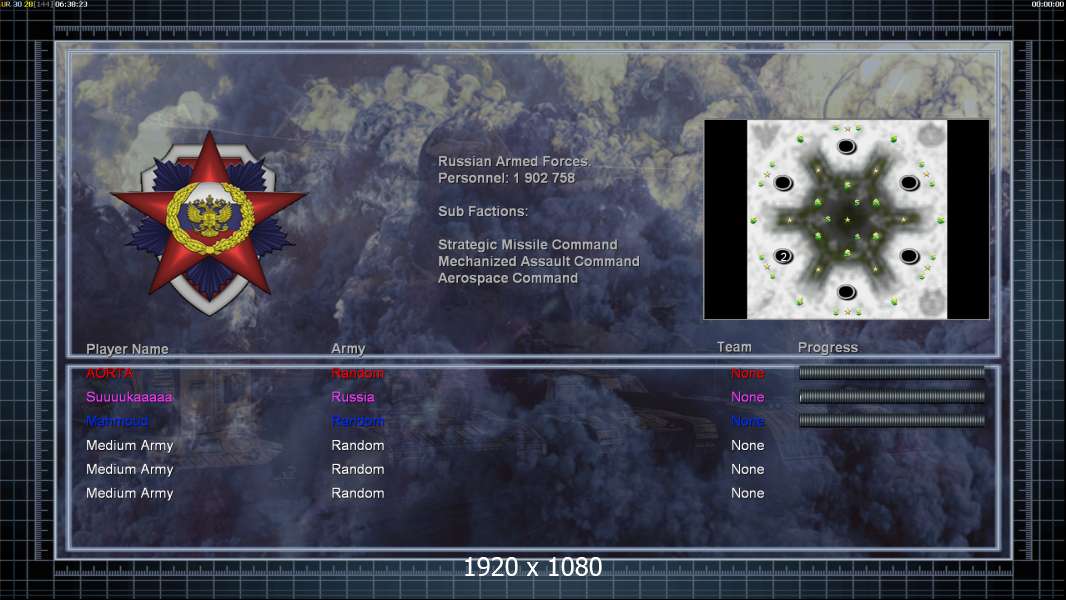Click the Russian Armed Forces red star emblem
This screenshot has height=600, width=1066.
coord(209,222)
